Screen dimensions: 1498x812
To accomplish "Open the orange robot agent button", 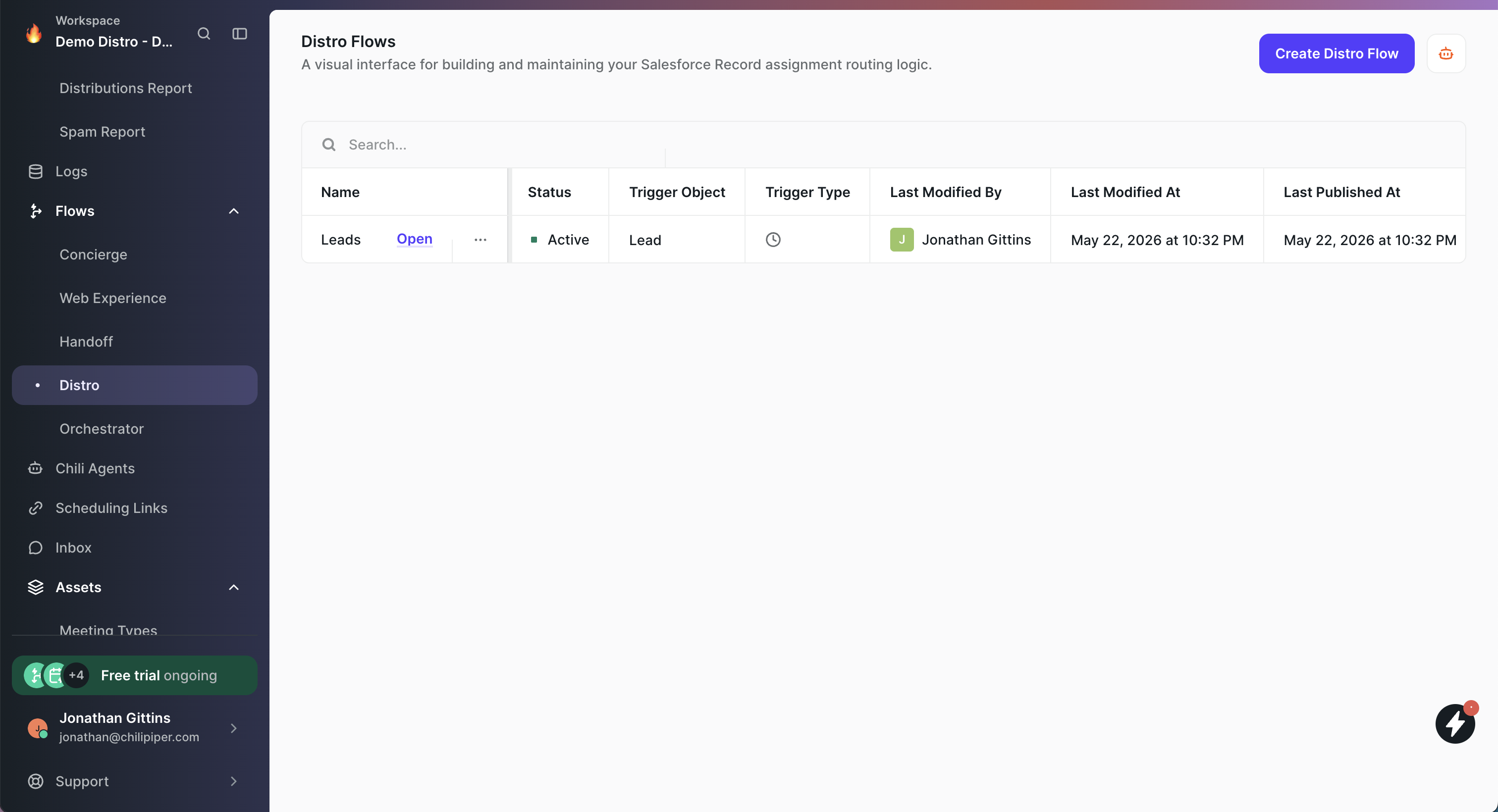I will point(1445,53).
